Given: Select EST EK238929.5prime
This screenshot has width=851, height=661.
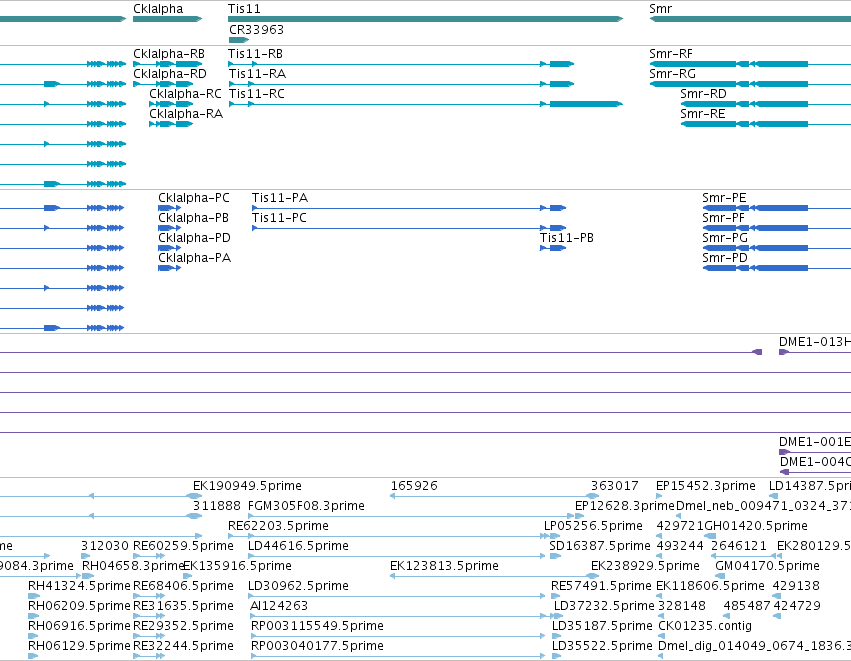Looking at the screenshot, I should (x=645, y=566).
